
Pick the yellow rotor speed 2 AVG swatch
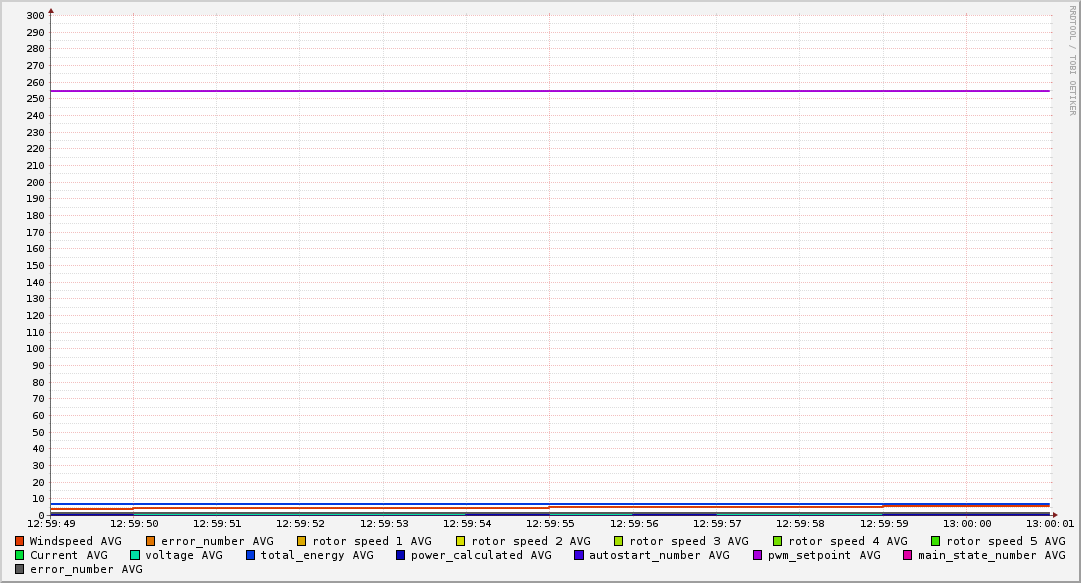coord(461,541)
